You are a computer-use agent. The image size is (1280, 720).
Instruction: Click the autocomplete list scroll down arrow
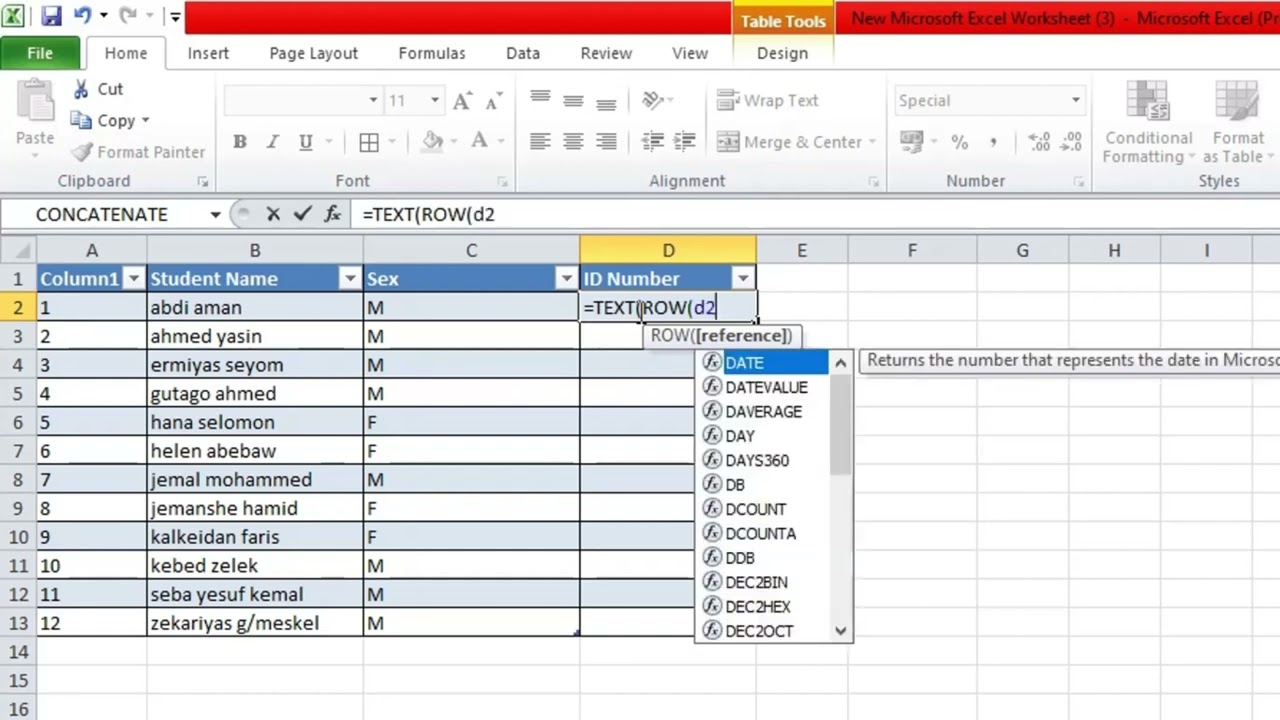[x=841, y=631]
